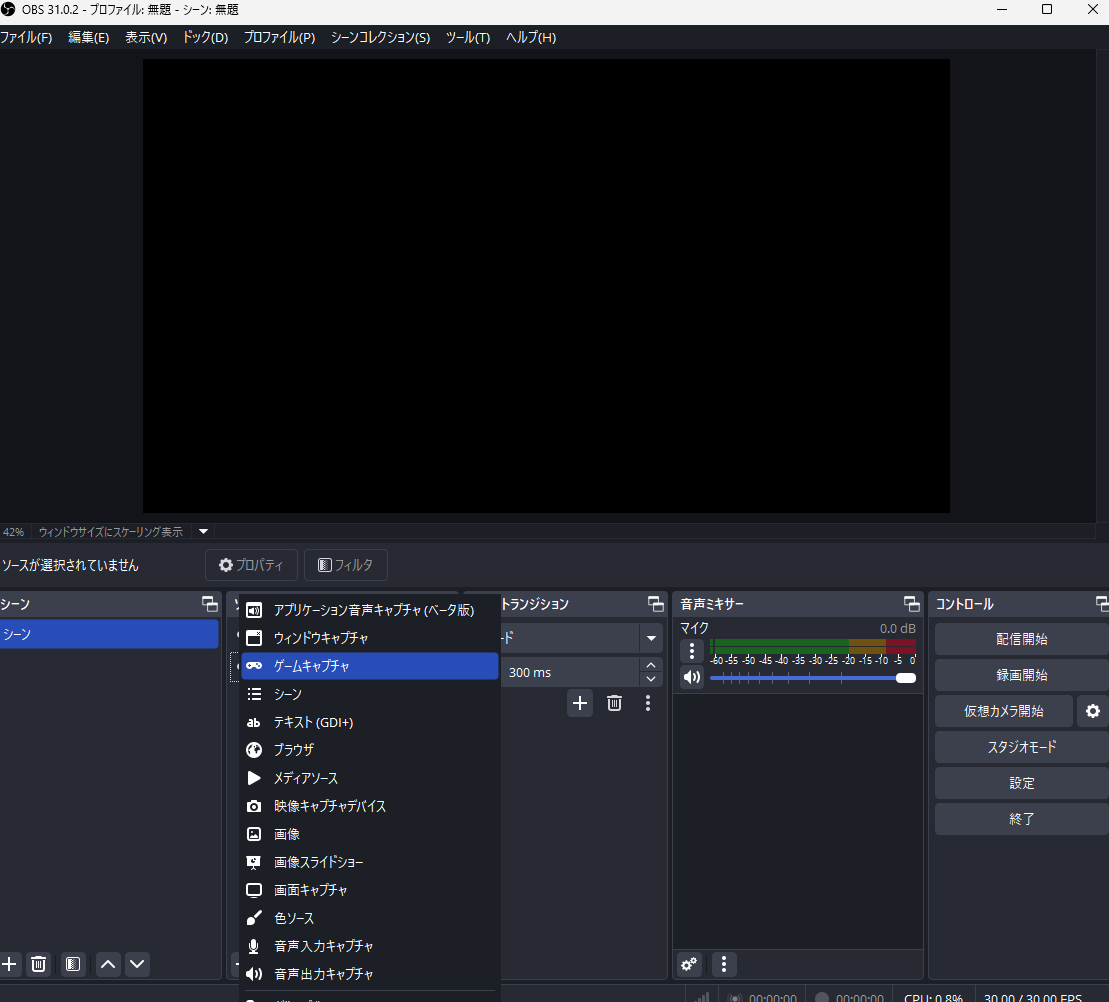Select 画像 source entry
The image size is (1109, 1002).
click(x=370, y=834)
